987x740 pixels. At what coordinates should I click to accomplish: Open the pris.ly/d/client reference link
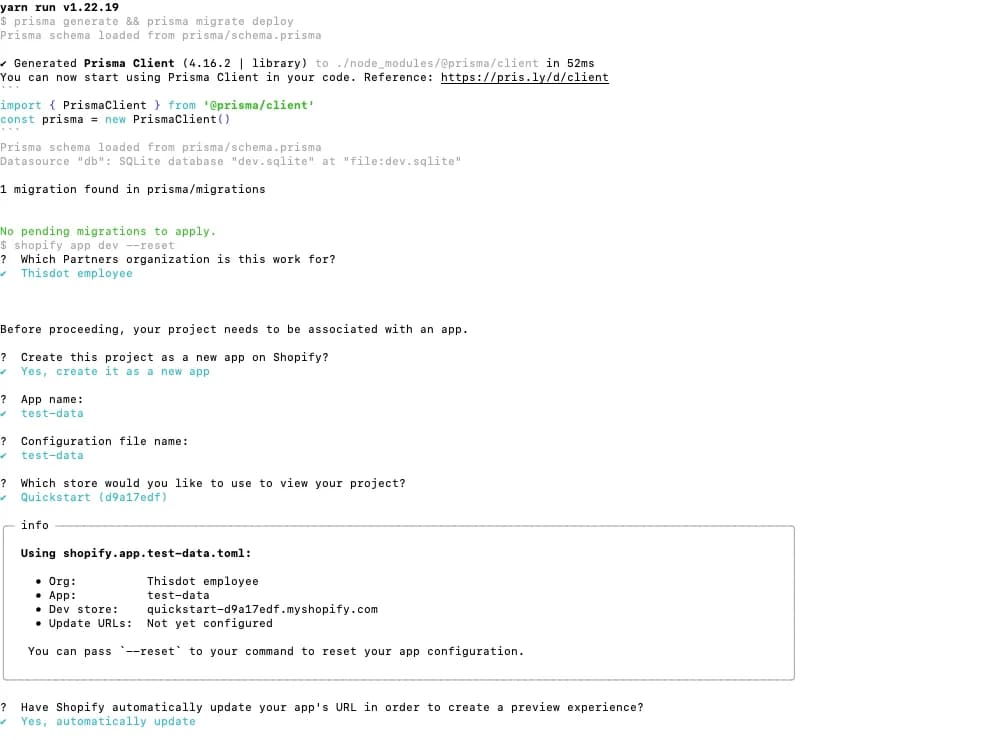pos(524,77)
